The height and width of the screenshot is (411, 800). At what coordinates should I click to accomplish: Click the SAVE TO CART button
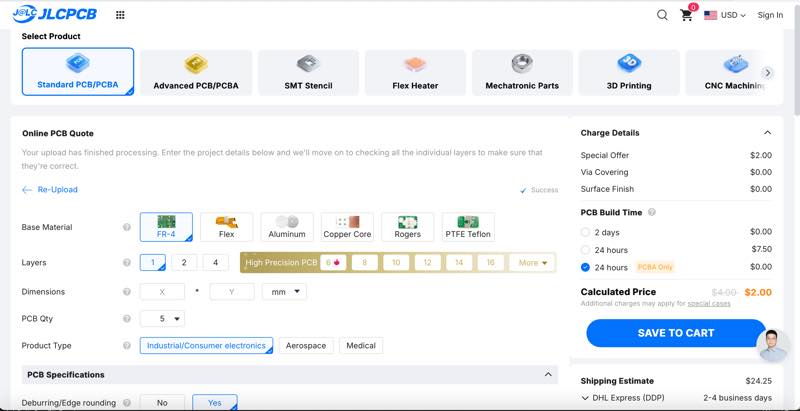(x=675, y=333)
